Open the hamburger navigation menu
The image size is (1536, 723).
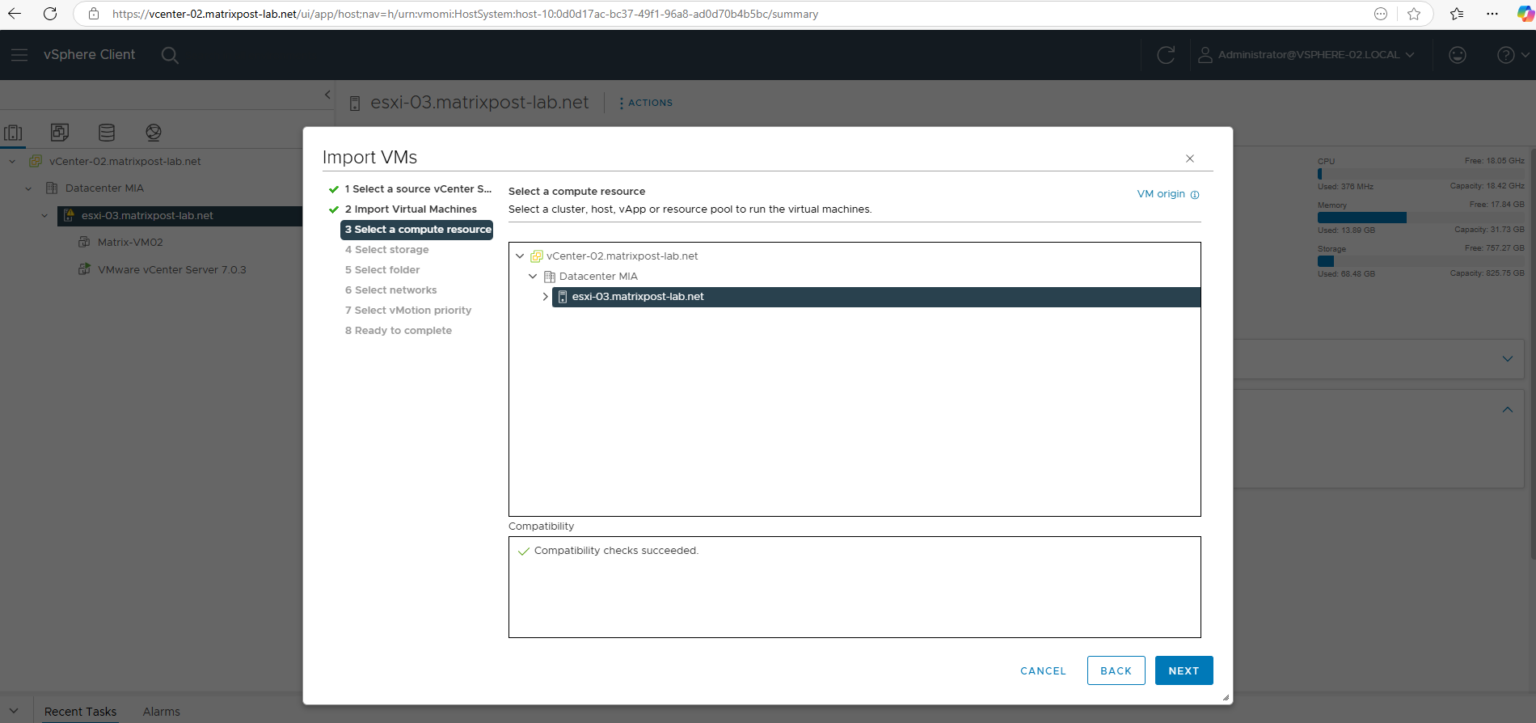pos(19,55)
